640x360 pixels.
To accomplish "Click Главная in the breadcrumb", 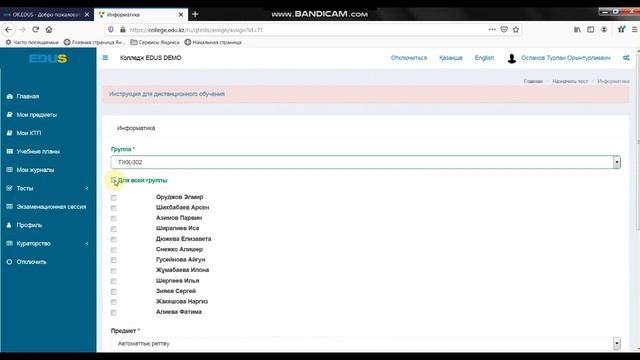I will coord(533,82).
